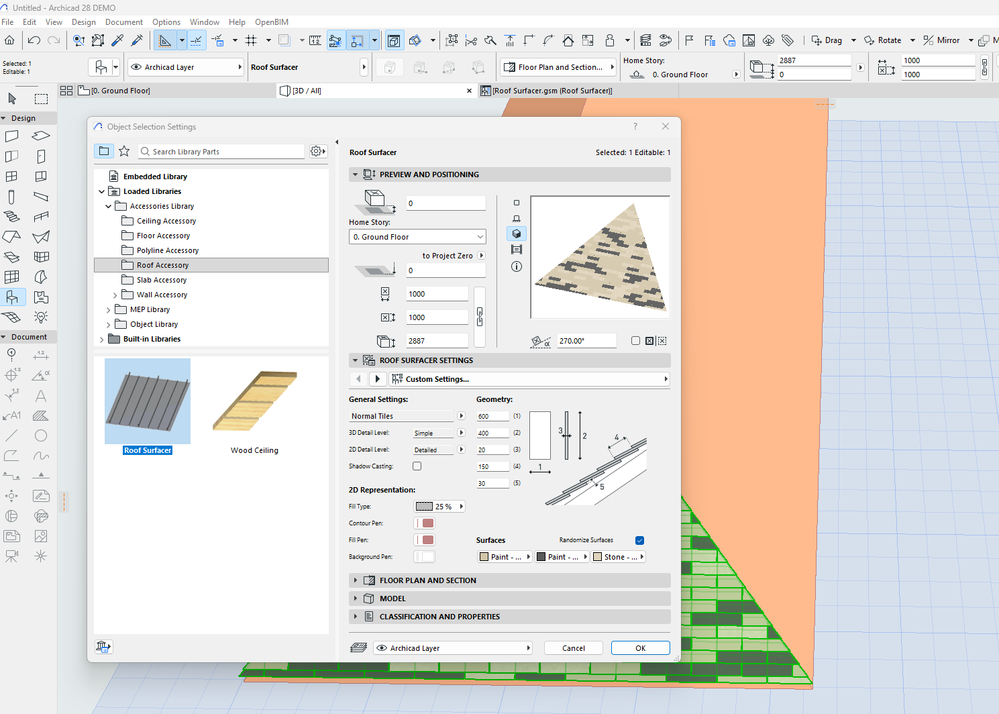Collapse Preview and Positioning section
The height and width of the screenshot is (714, 999).
(356, 175)
